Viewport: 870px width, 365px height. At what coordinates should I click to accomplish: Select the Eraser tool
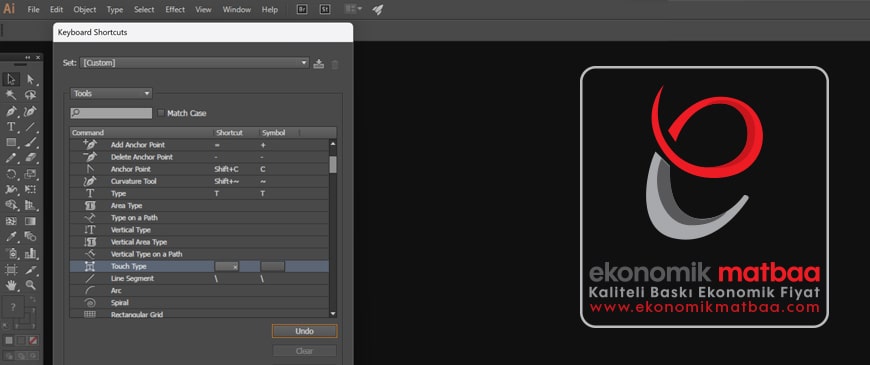click(x=31, y=158)
